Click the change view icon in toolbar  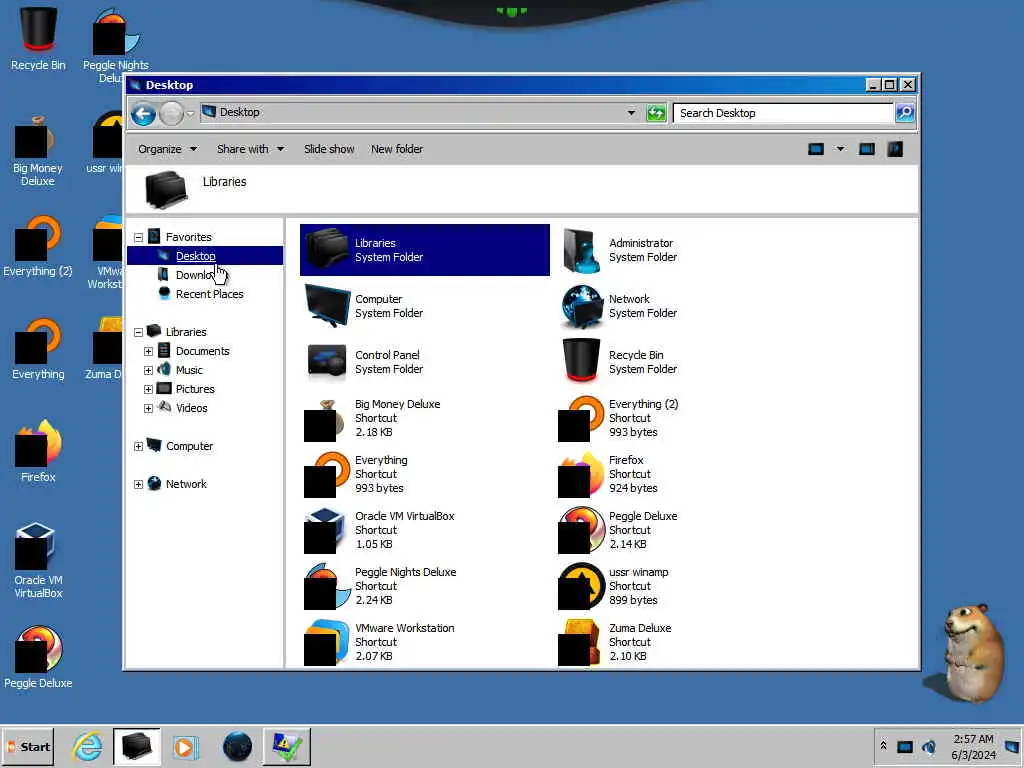pos(816,150)
